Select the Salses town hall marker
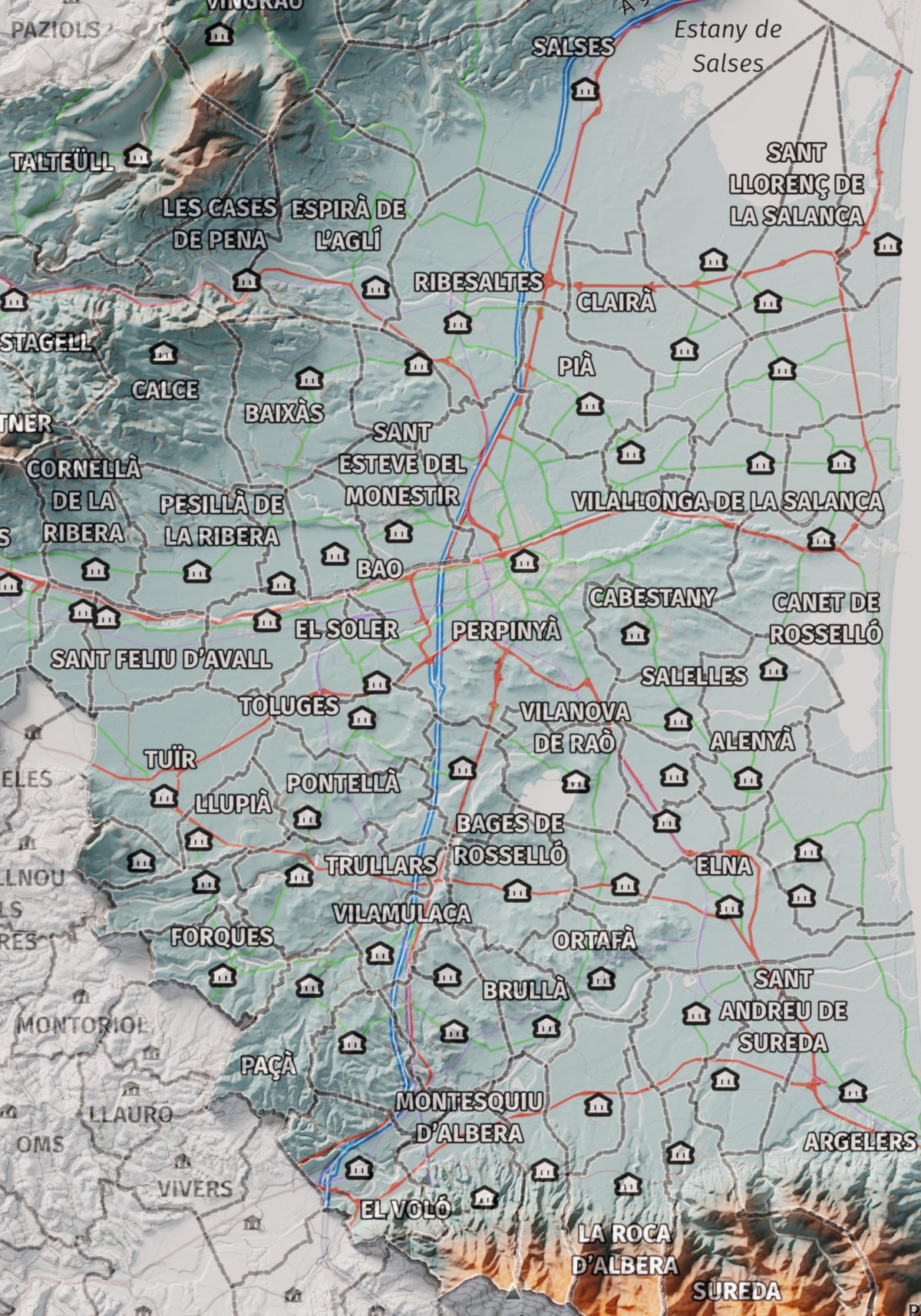 coord(586,90)
